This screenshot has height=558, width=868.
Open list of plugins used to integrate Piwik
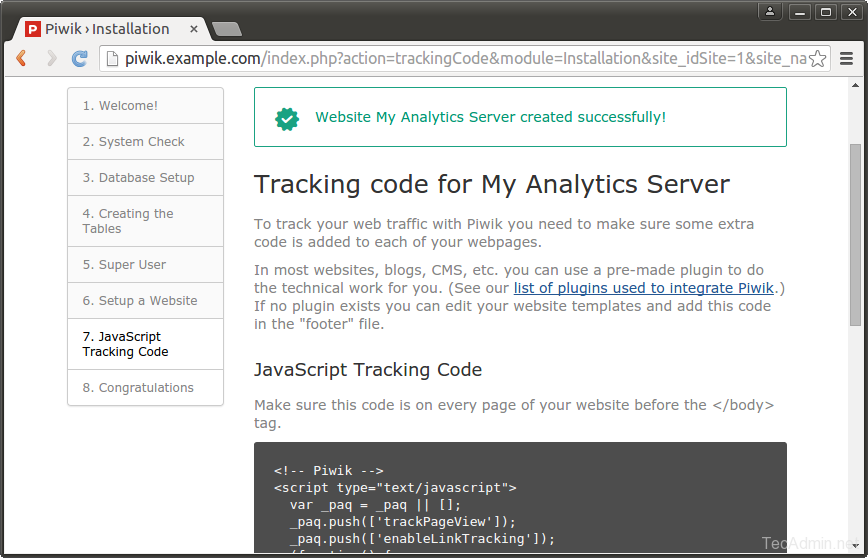point(645,288)
